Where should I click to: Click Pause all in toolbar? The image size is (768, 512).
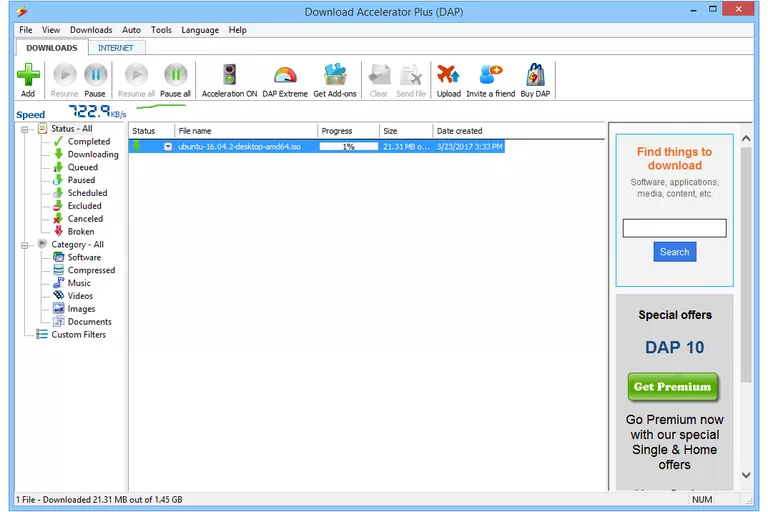[175, 75]
